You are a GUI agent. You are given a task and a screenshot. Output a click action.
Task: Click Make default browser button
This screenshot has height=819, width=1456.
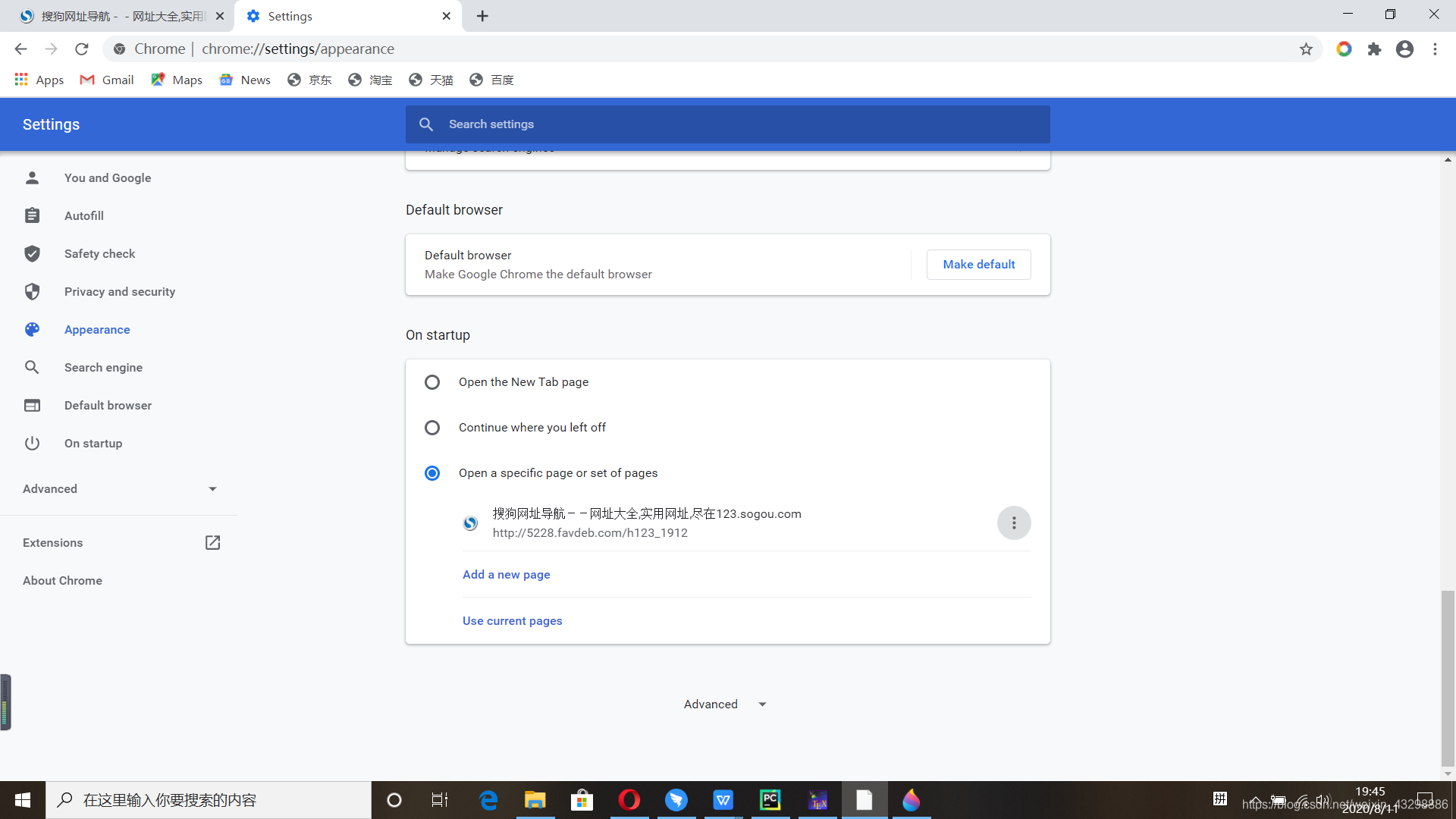point(979,264)
